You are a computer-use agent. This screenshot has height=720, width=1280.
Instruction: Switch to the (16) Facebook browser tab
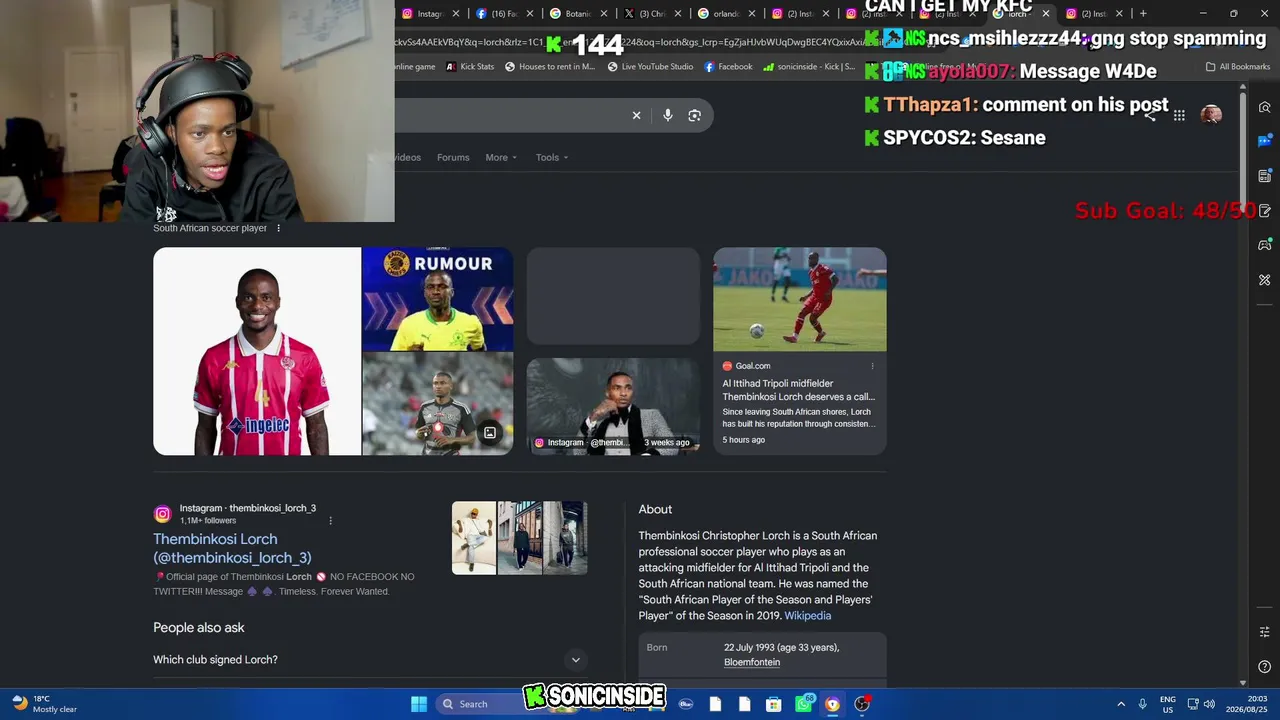click(x=505, y=14)
